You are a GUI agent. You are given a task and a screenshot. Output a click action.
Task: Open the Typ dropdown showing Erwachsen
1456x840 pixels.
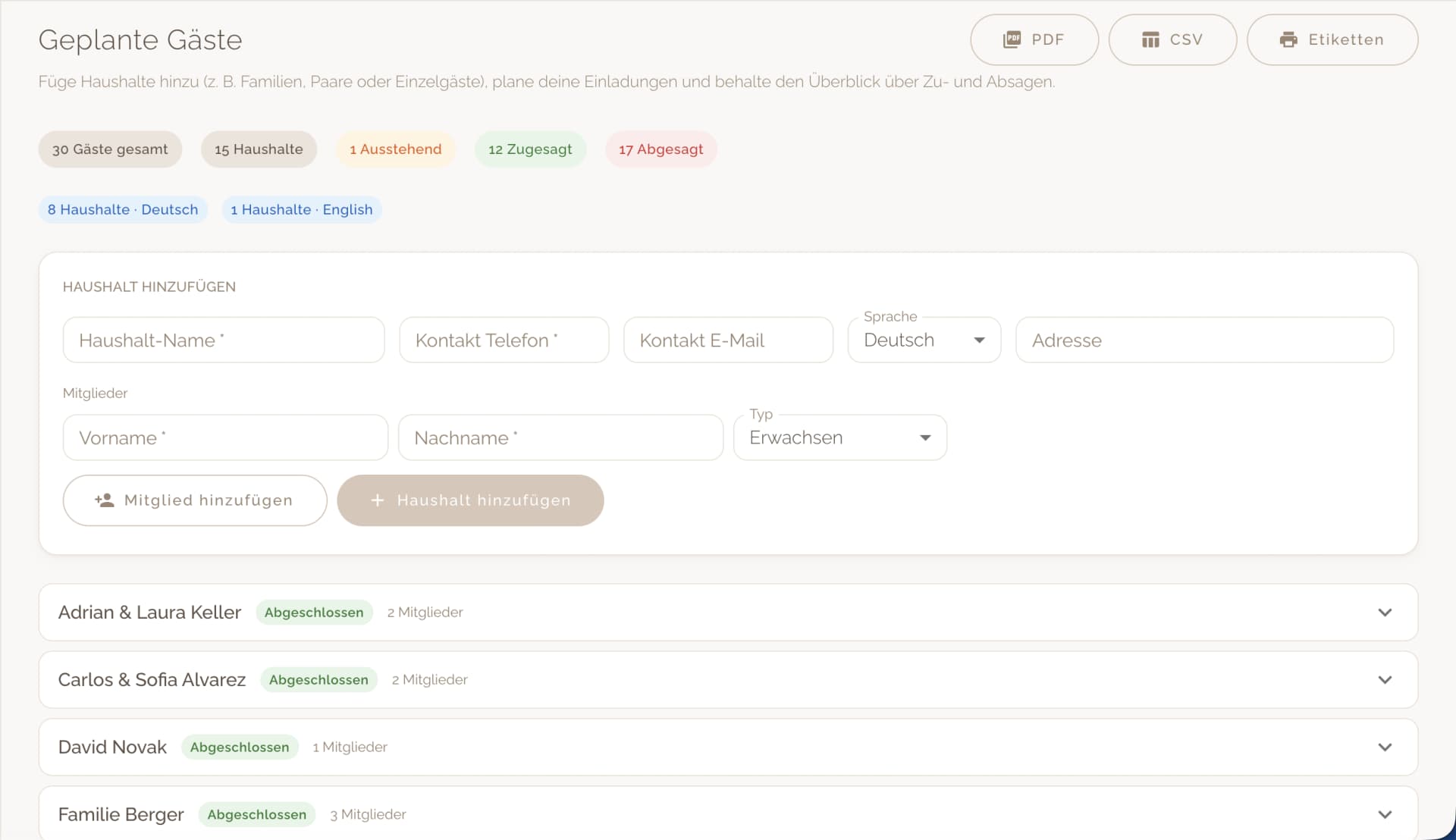point(839,438)
